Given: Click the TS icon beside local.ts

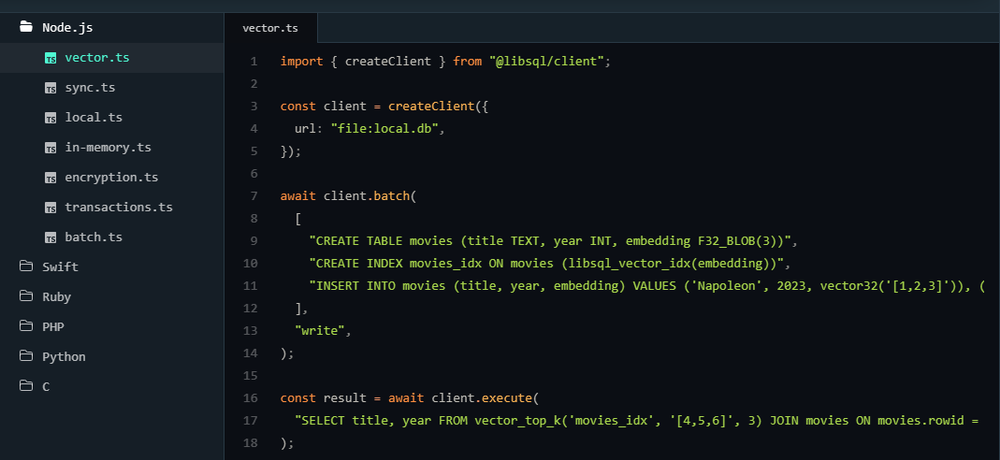Looking at the screenshot, I should [x=50, y=118].
